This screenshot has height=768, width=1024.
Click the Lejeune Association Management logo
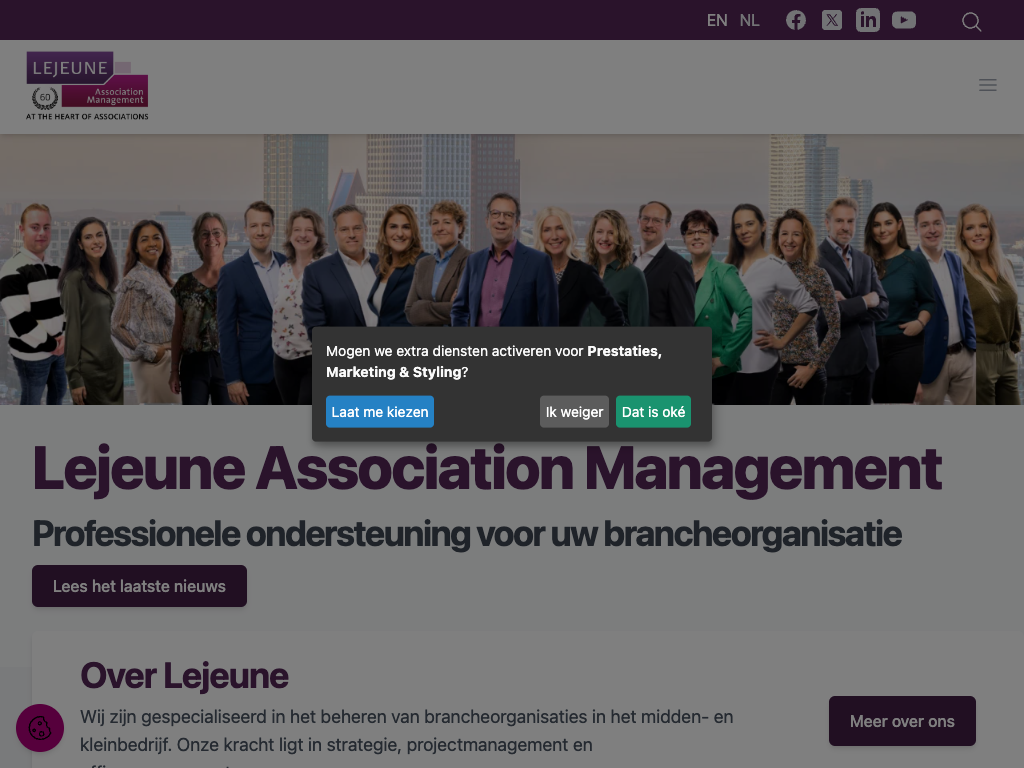(x=87, y=86)
